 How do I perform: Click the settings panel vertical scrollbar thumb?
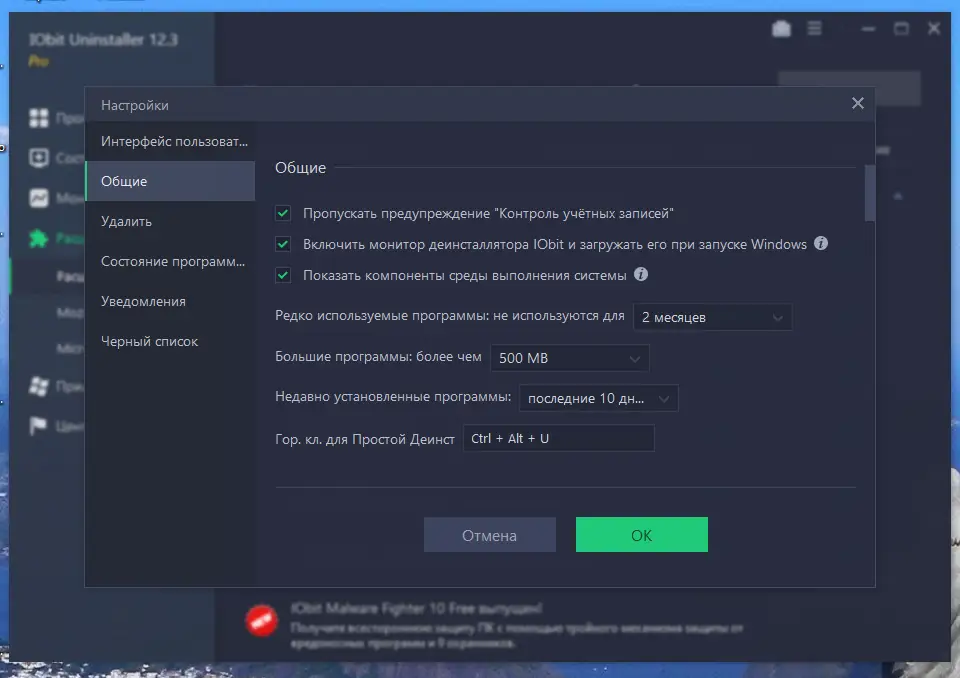tap(869, 192)
